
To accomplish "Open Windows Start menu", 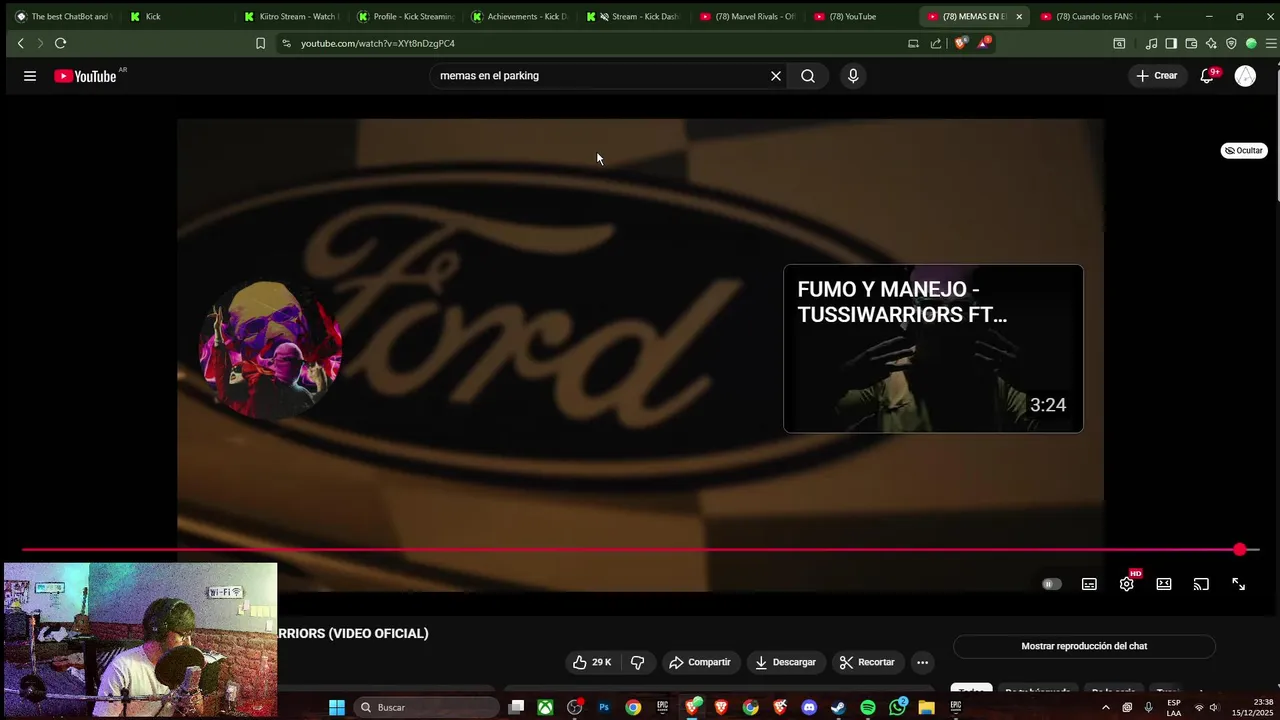I will 337,707.
